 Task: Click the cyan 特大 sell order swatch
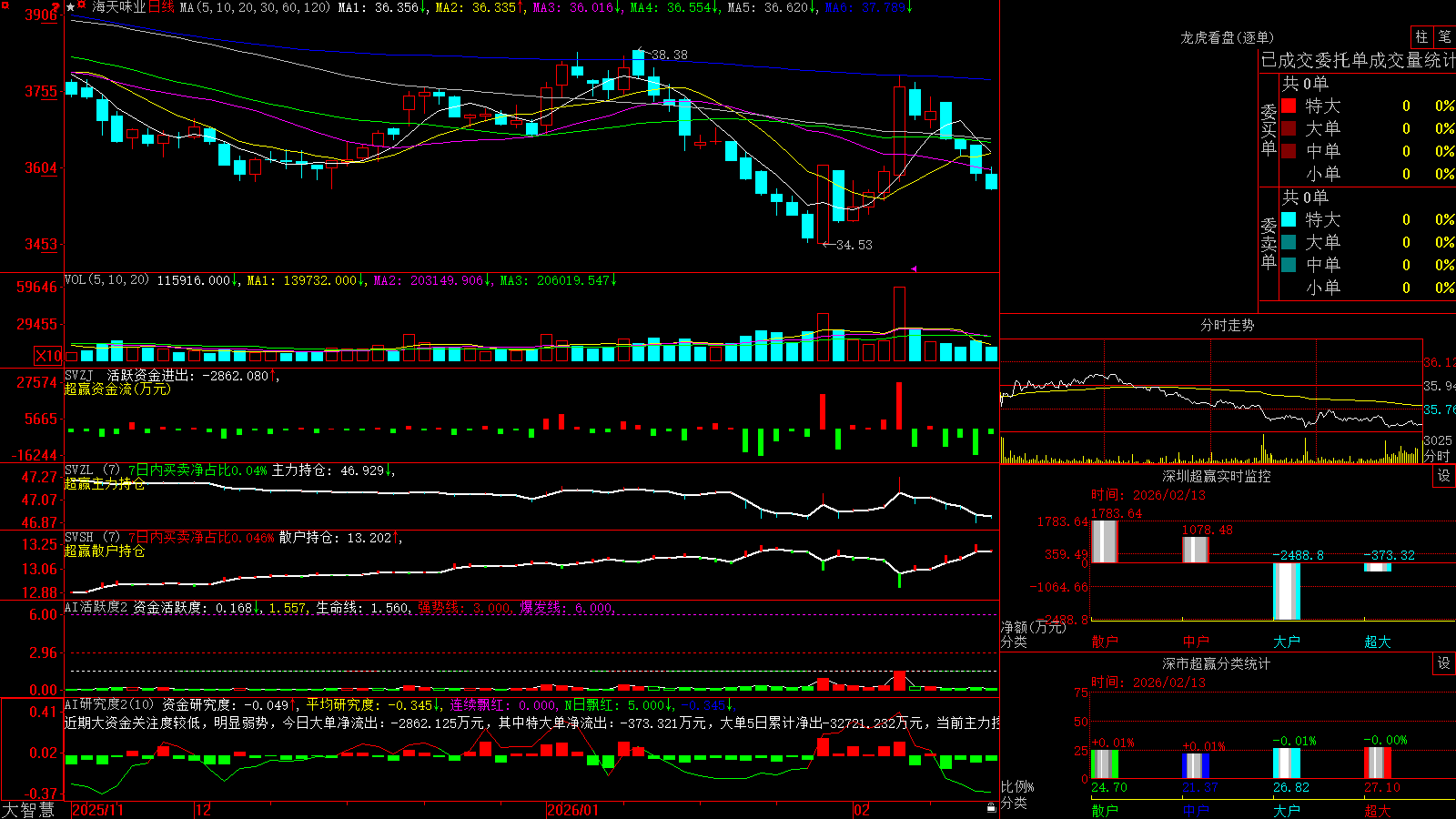tap(1289, 219)
